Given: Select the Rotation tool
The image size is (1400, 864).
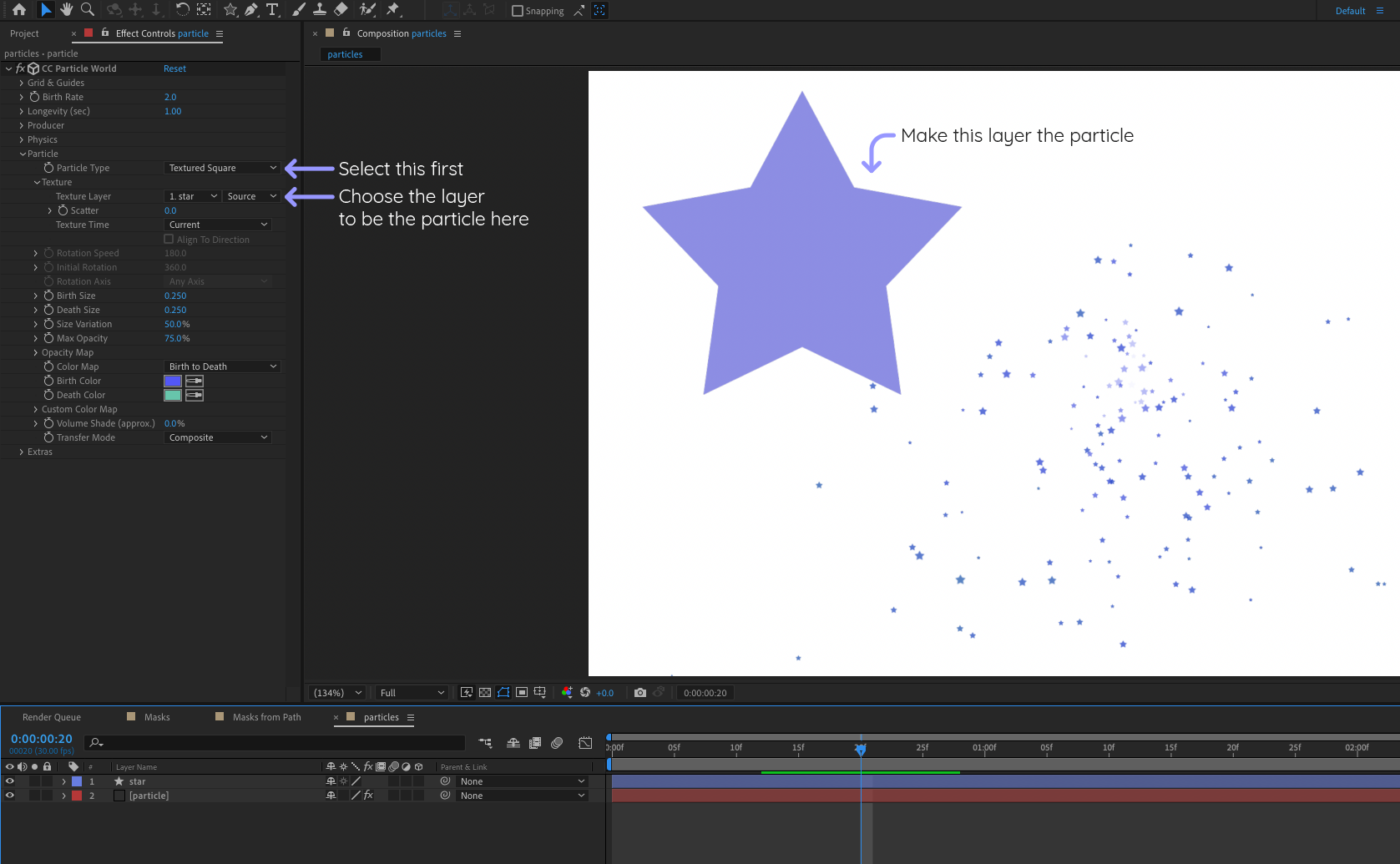Looking at the screenshot, I should [x=182, y=9].
